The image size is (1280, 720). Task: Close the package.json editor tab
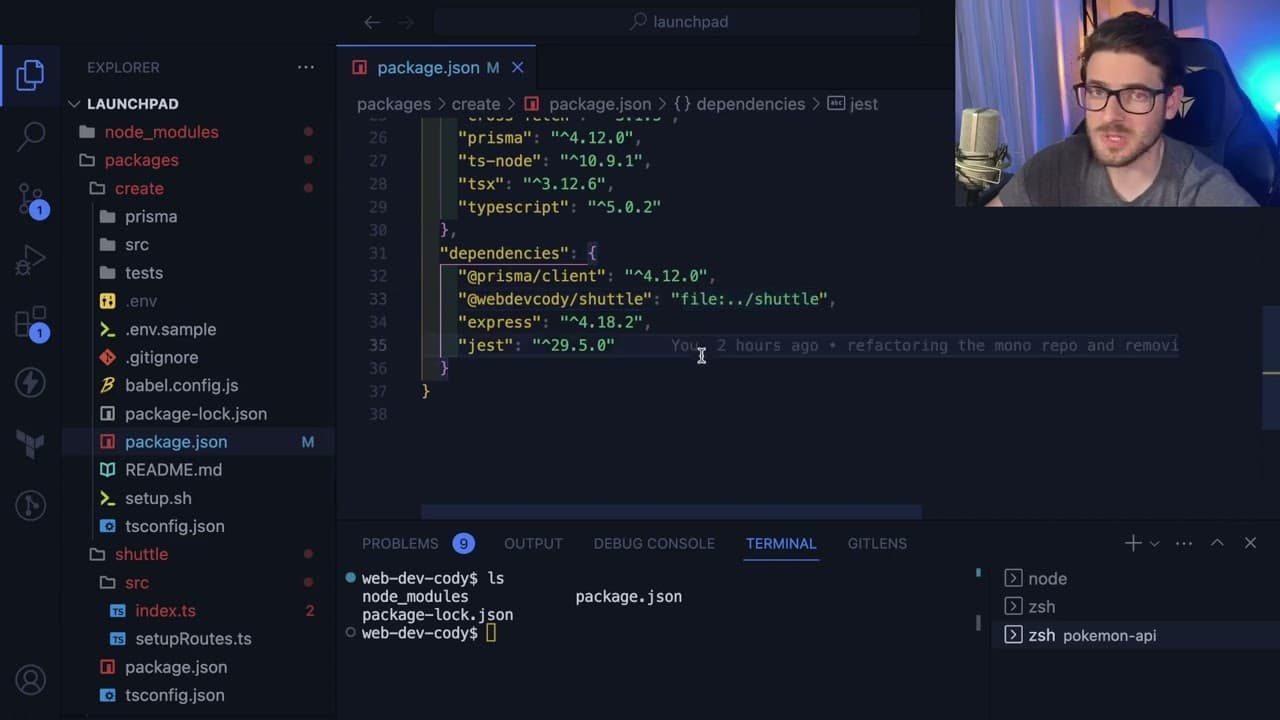(517, 68)
